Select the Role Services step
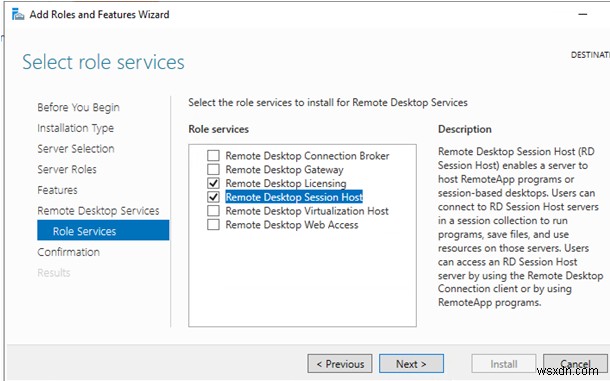 [103, 230]
